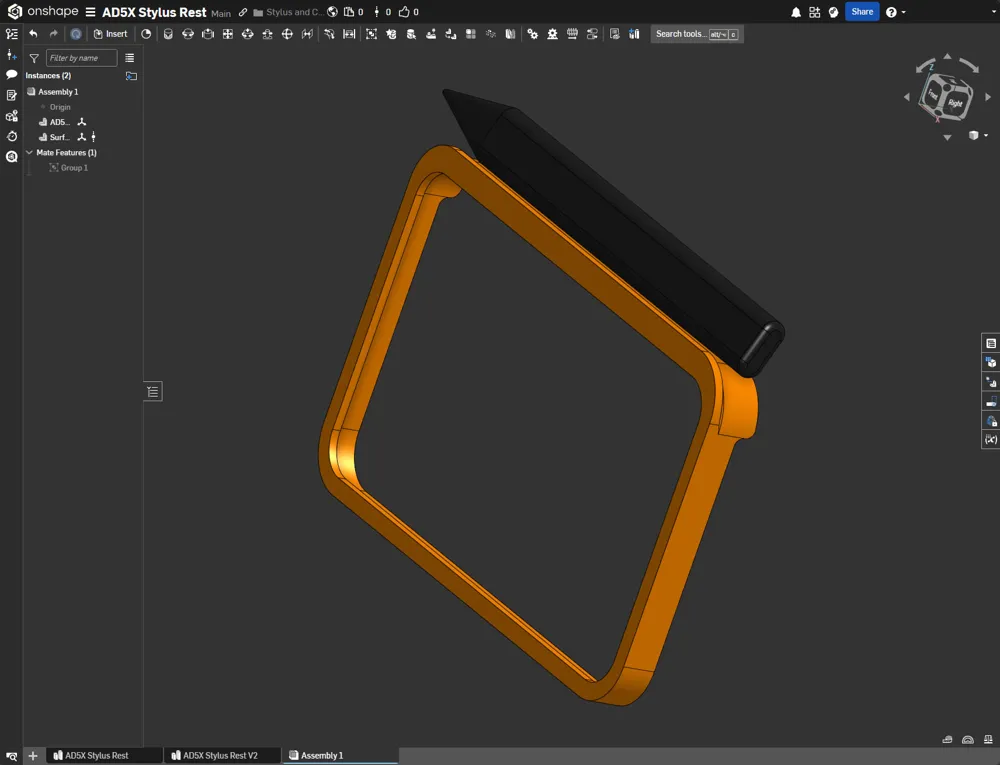Open the like thumbs-up counter
Screen dimensions: 1000x765
pyautogui.click(x=409, y=12)
